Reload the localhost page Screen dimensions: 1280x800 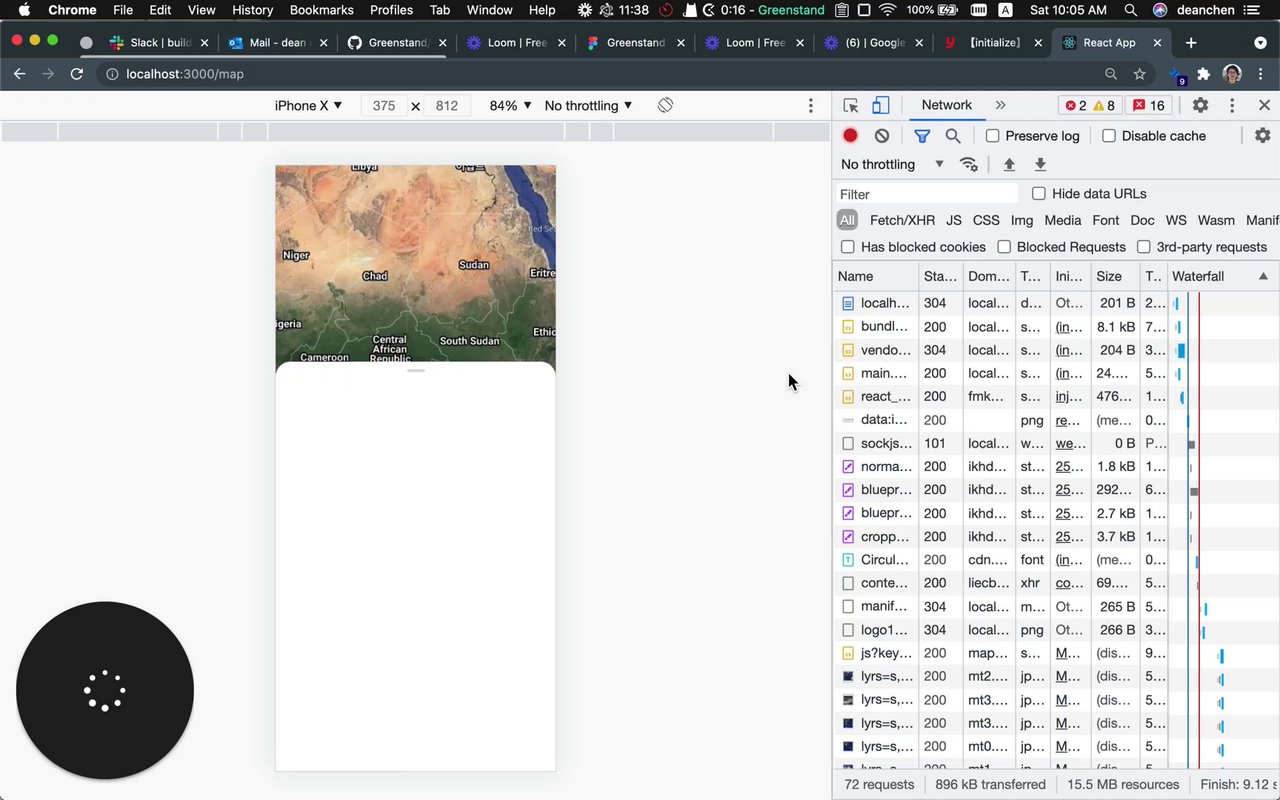(x=76, y=74)
